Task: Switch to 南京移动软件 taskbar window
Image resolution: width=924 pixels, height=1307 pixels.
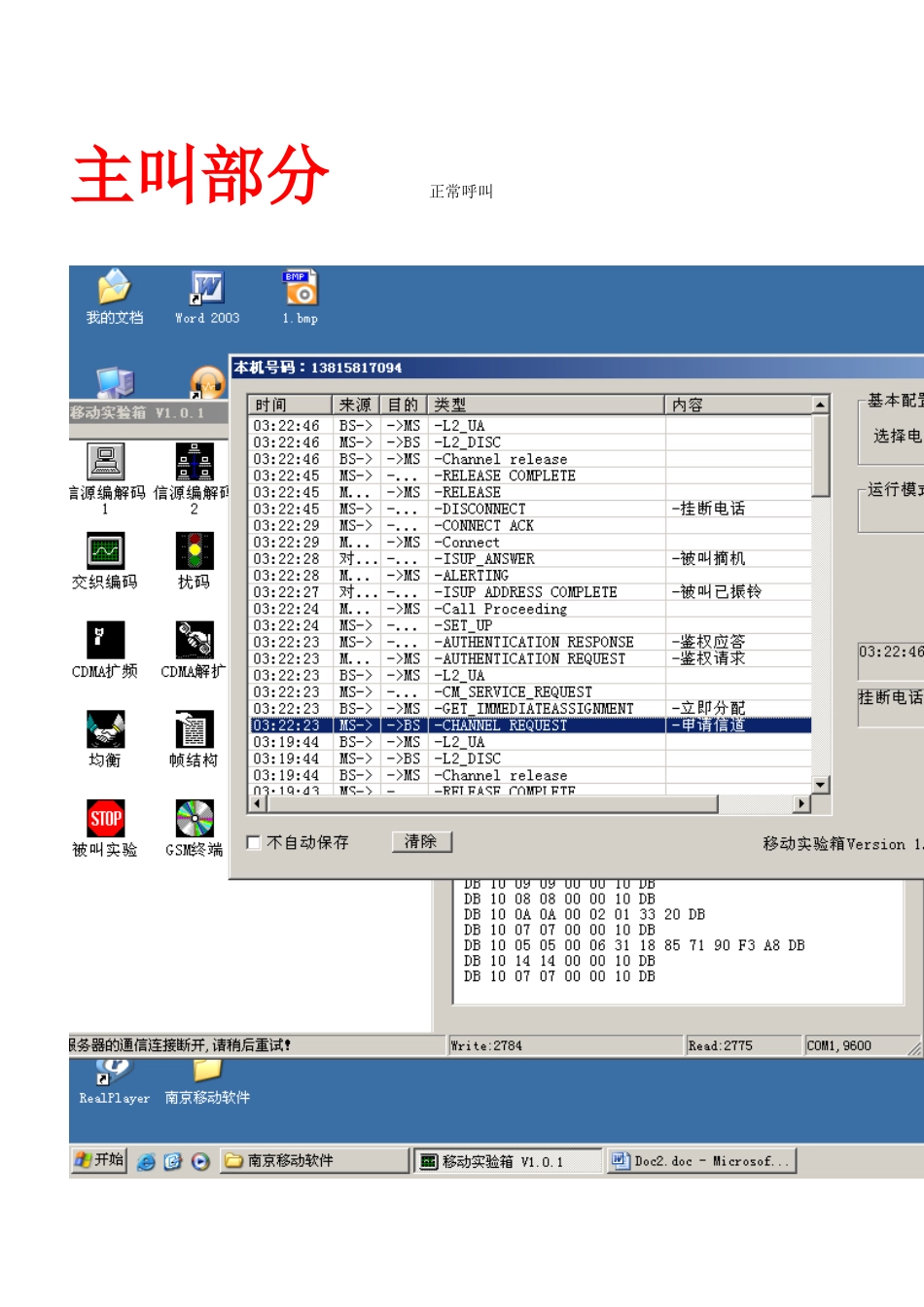Action: click(x=314, y=1160)
